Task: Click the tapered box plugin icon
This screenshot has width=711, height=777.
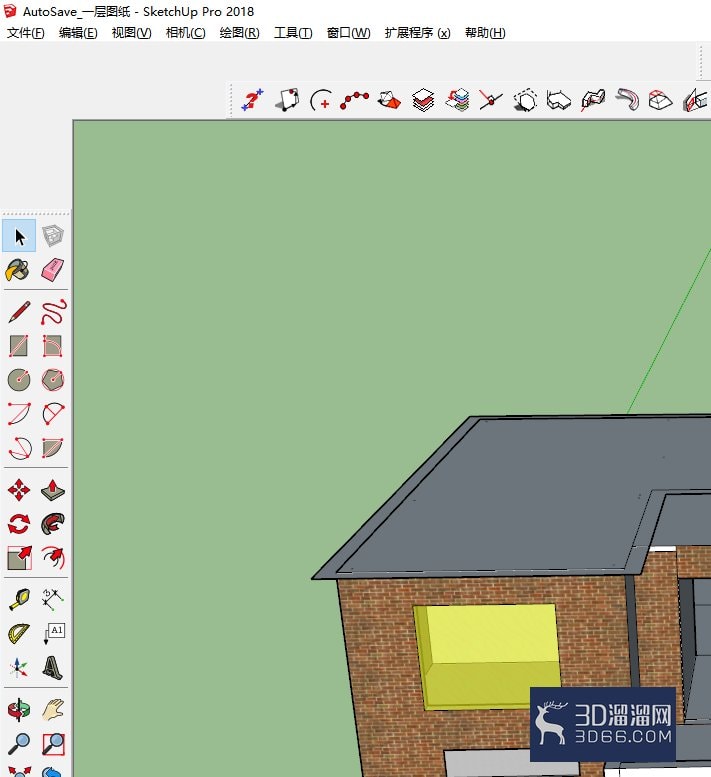Action: pyautogui.click(x=660, y=101)
